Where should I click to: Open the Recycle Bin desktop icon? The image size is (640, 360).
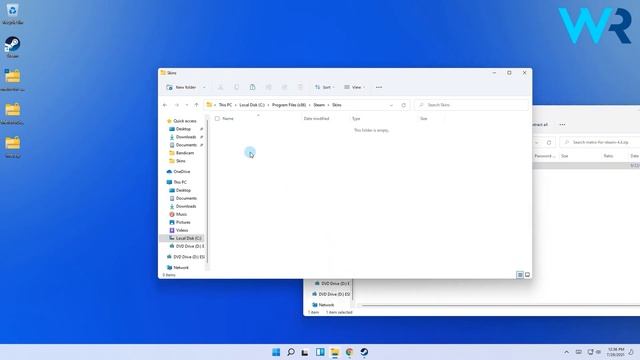click(12, 13)
